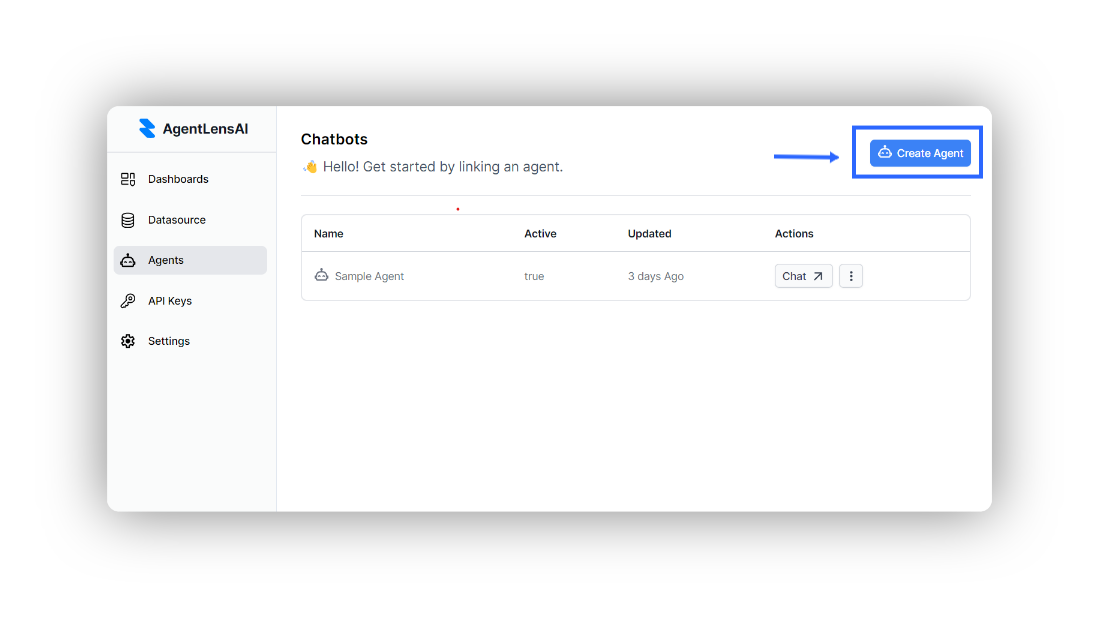
Task: Click the Active column header
Action: [x=540, y=234]
